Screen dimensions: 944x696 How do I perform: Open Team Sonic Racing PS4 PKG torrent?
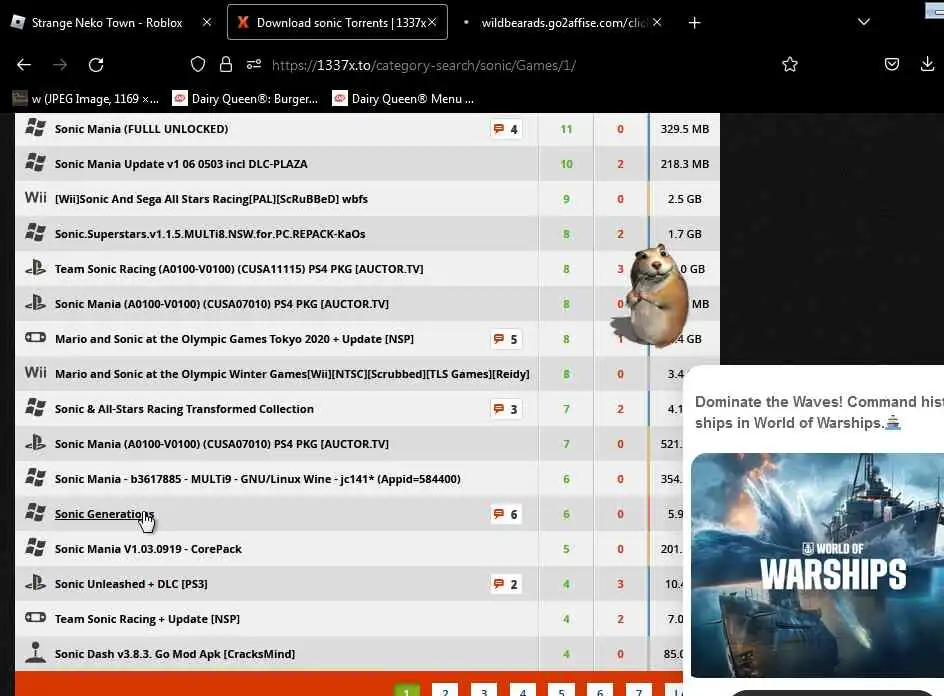pyautogui.click(x=239, y=269)
